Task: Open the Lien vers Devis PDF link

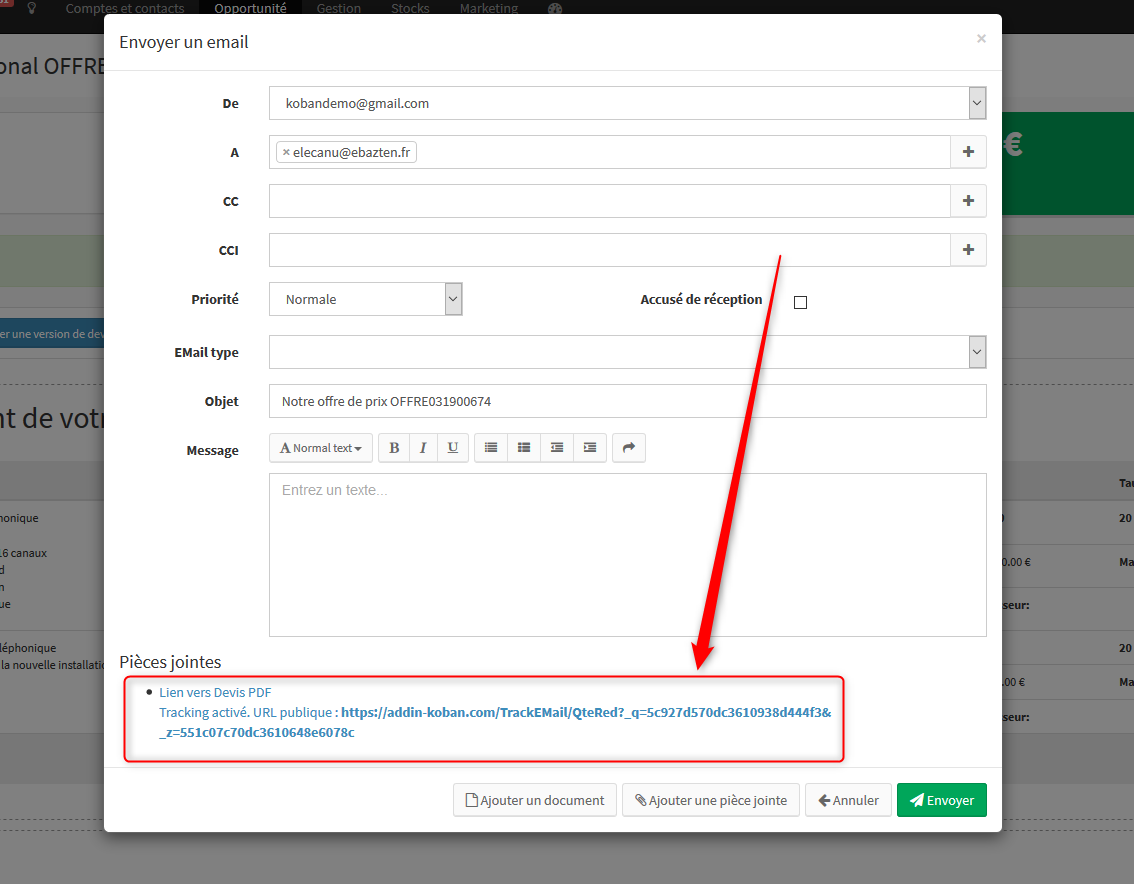Action: [215, 692]
